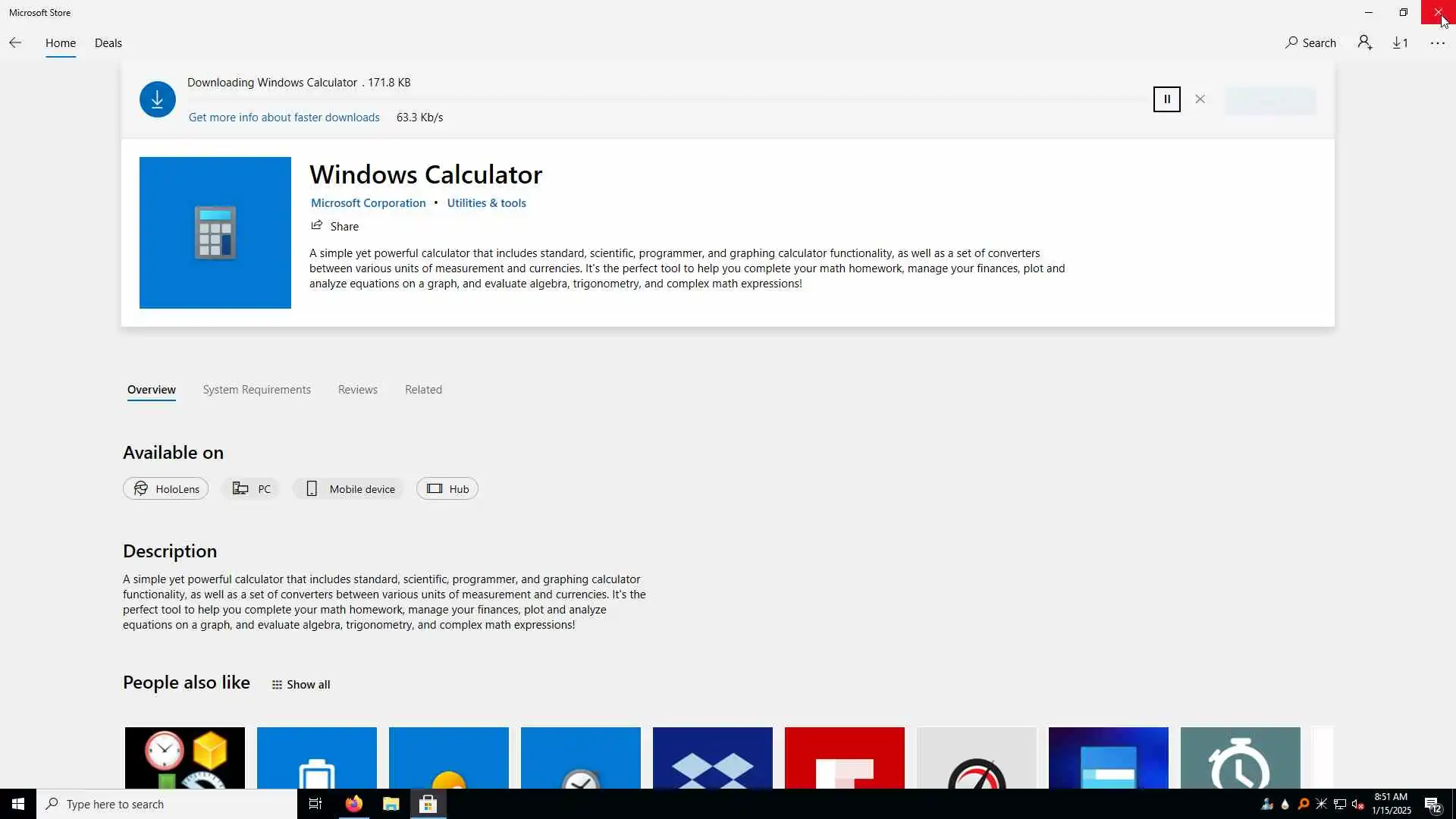This screenshot has width=1456, height=819.
Task: Open downloads and updates indicator
Action: tap(1401, 43)
